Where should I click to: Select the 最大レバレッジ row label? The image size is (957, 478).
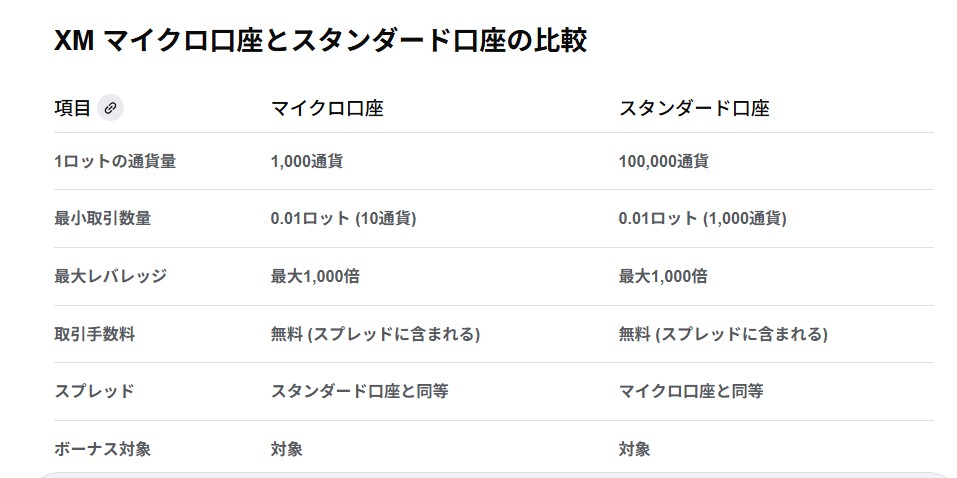coord(110,276)
